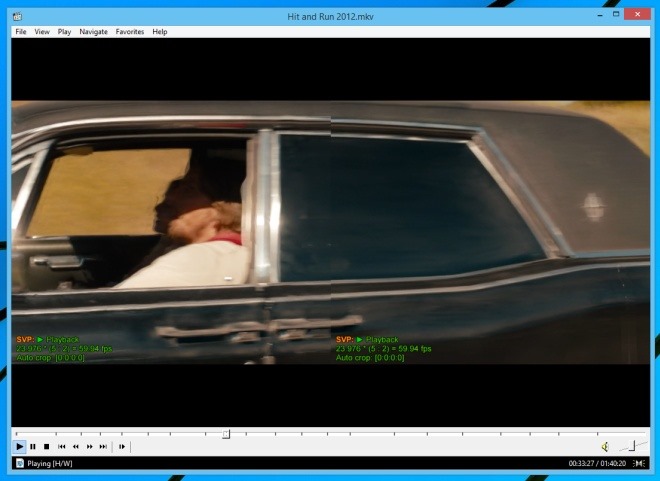Click the Play button
The width and height of the screenshot is (660, 481).
click(x=19, y=446)
